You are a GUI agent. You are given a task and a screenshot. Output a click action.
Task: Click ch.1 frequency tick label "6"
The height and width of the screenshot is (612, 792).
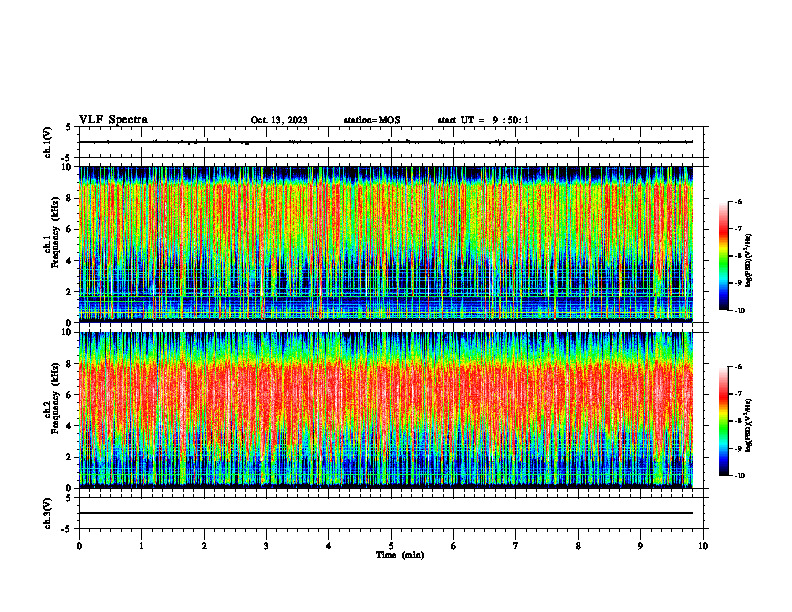69,230
